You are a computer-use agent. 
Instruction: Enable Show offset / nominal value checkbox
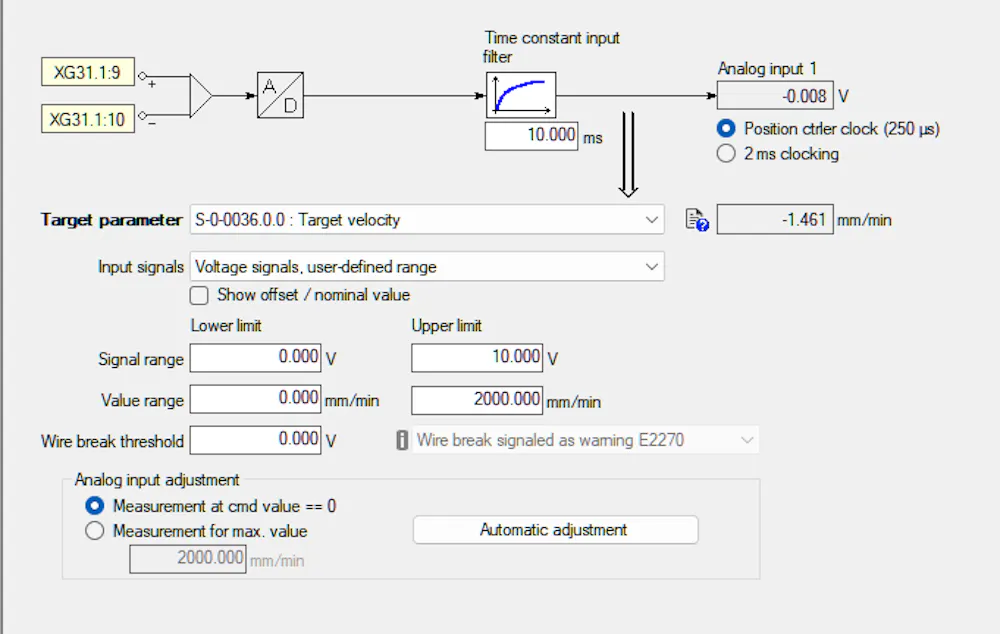point(199,295)
